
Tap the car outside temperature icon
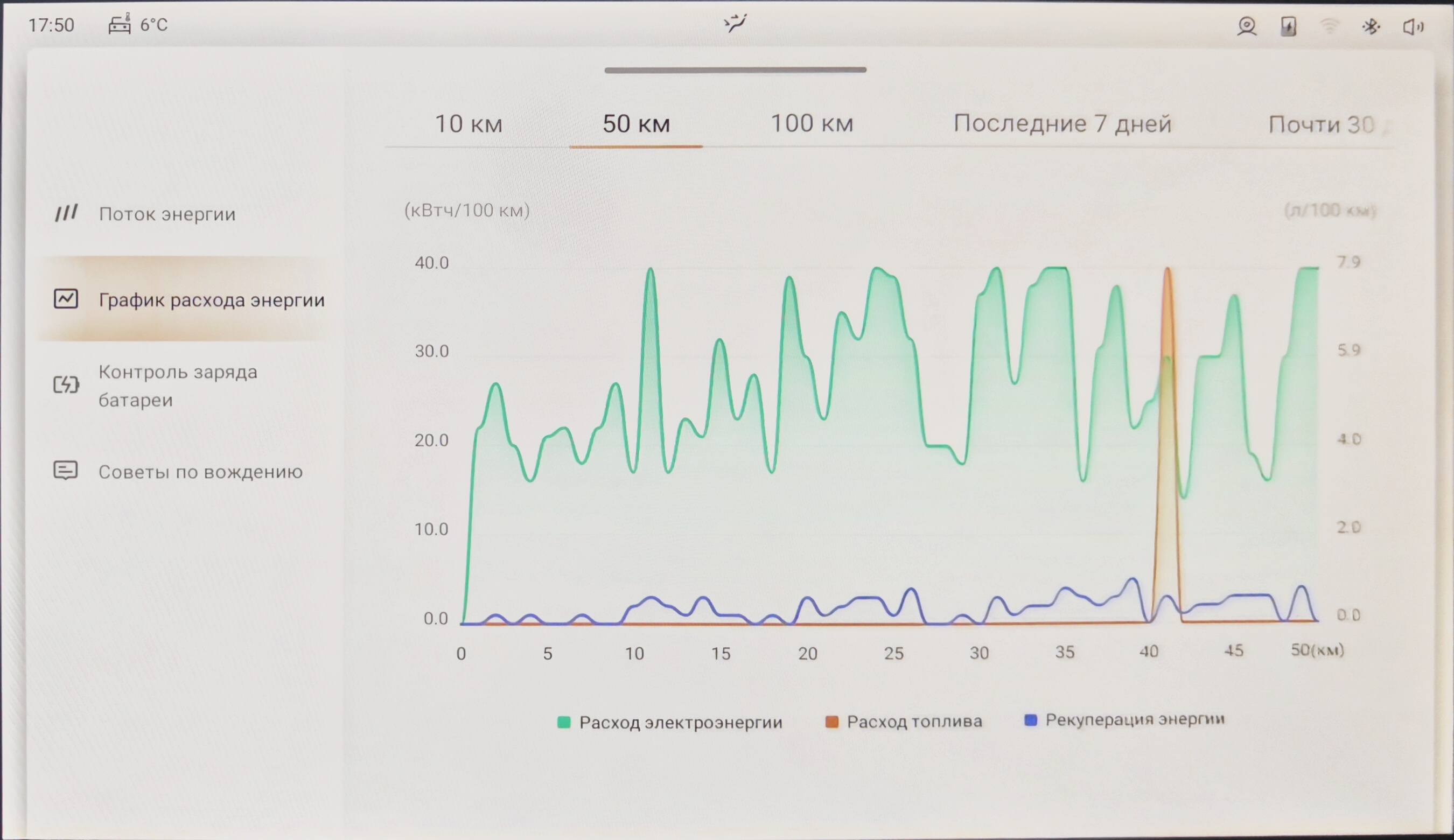[120, 25]
